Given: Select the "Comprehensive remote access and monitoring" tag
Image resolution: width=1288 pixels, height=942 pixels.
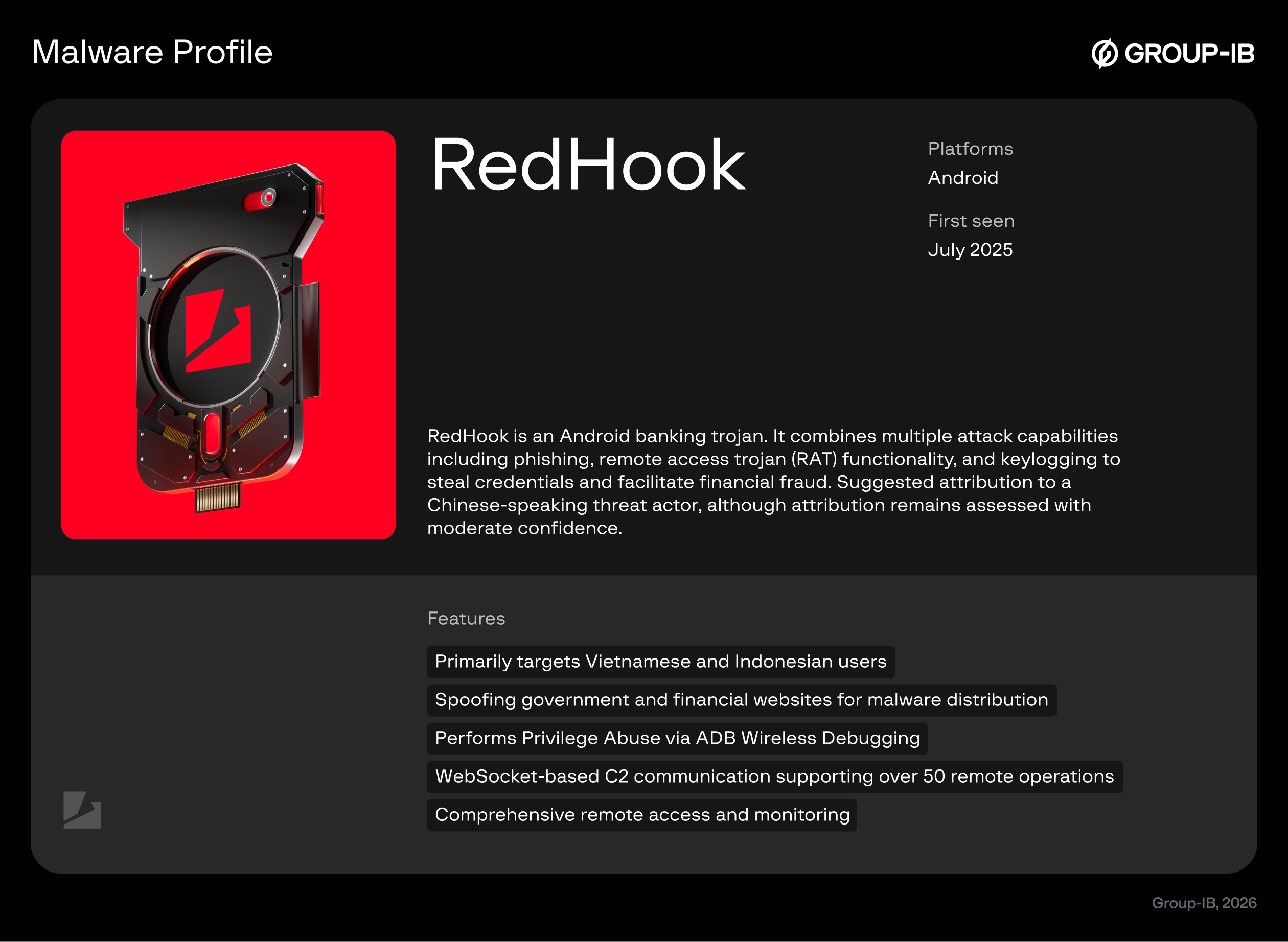Looking at the screenshot, I should [x=642, y=815].
